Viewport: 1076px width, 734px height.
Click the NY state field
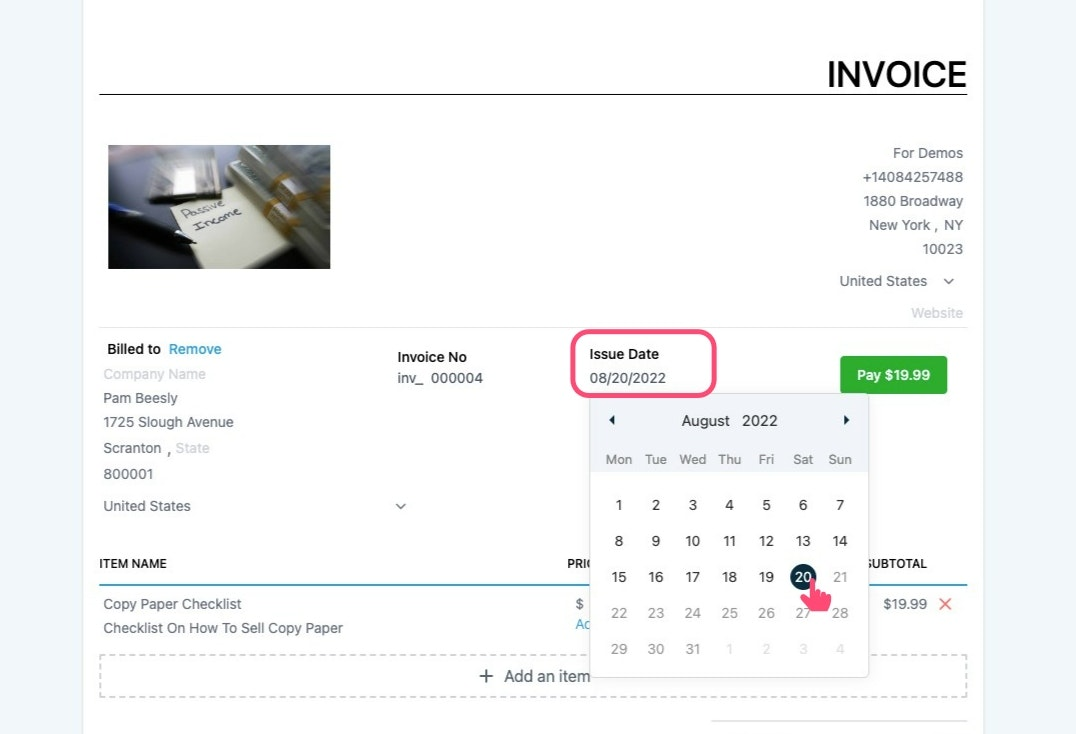coord(953,225)
